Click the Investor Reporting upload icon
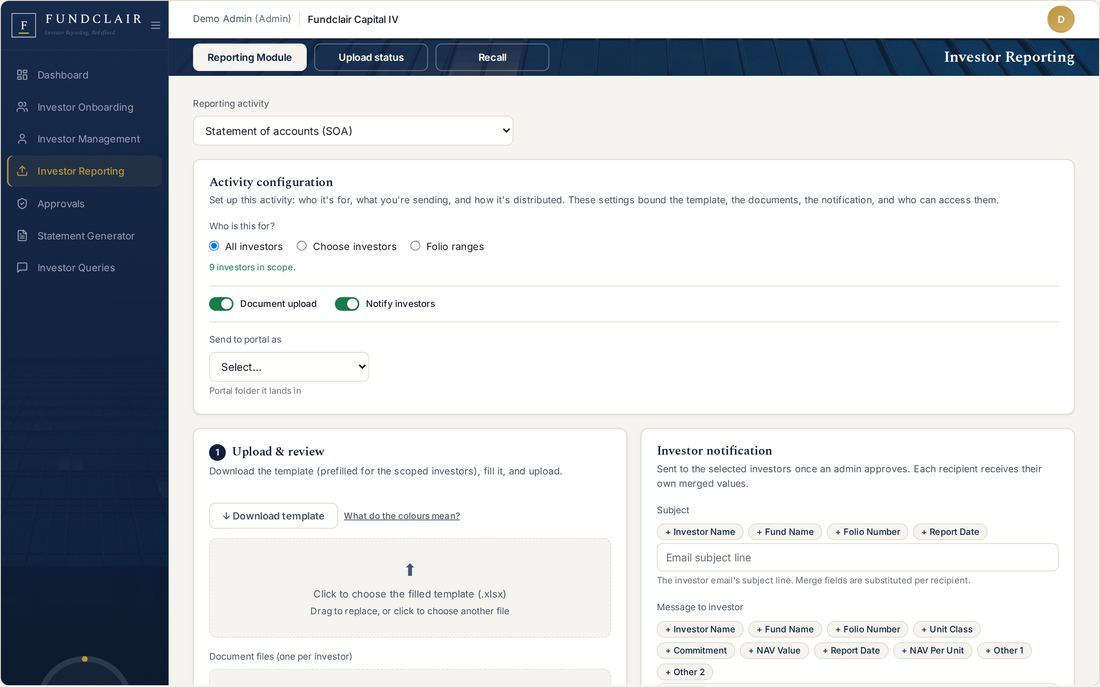 [x=22, y=171]
